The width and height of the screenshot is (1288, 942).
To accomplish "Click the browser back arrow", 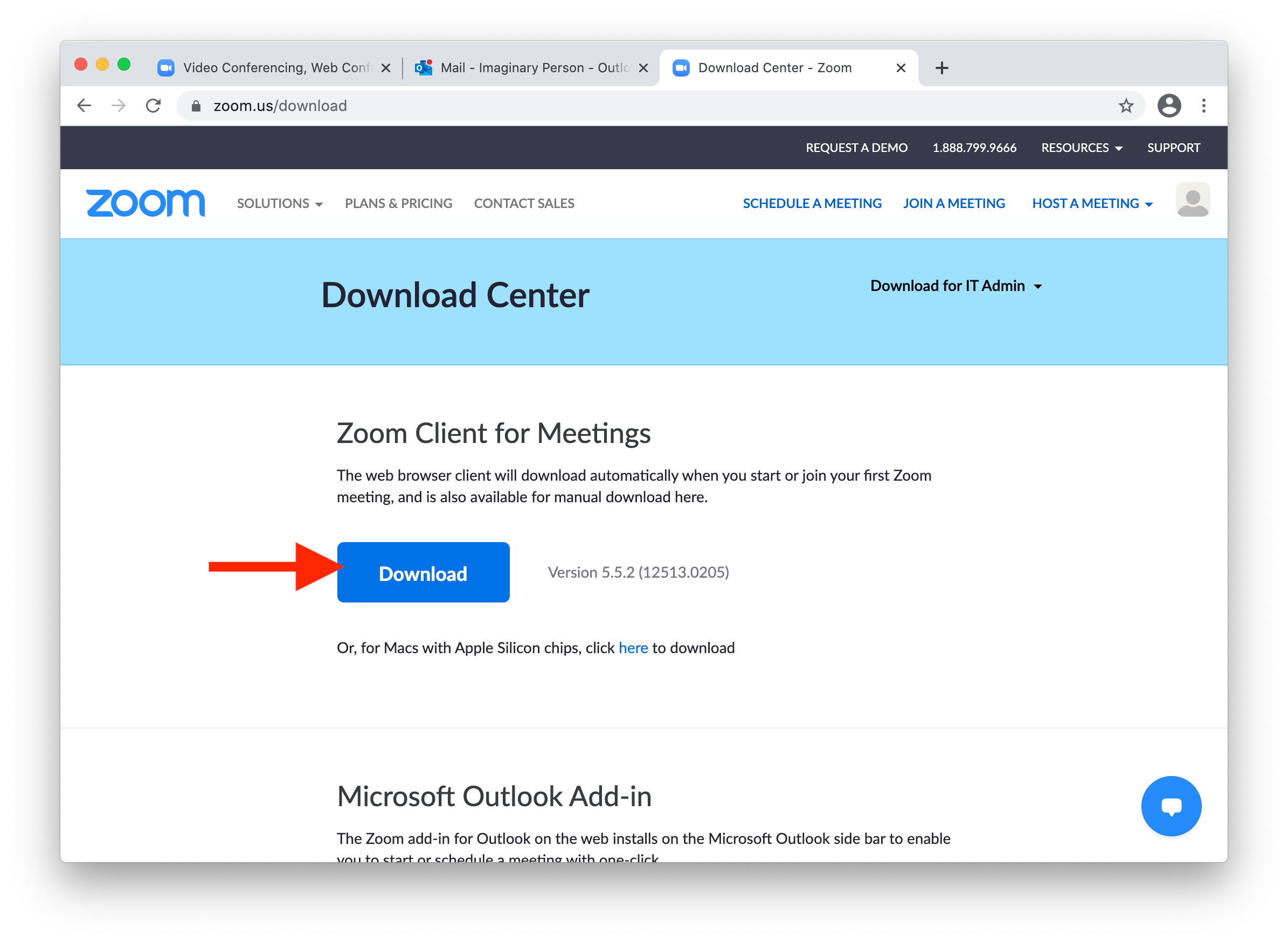I will coord(84,106).
